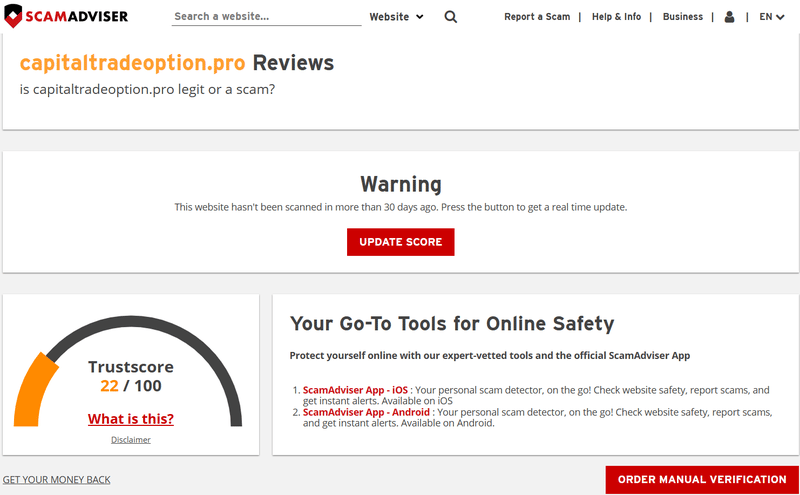Open the Report a Scam menu item
800x495 pixels.
(537, 17)
